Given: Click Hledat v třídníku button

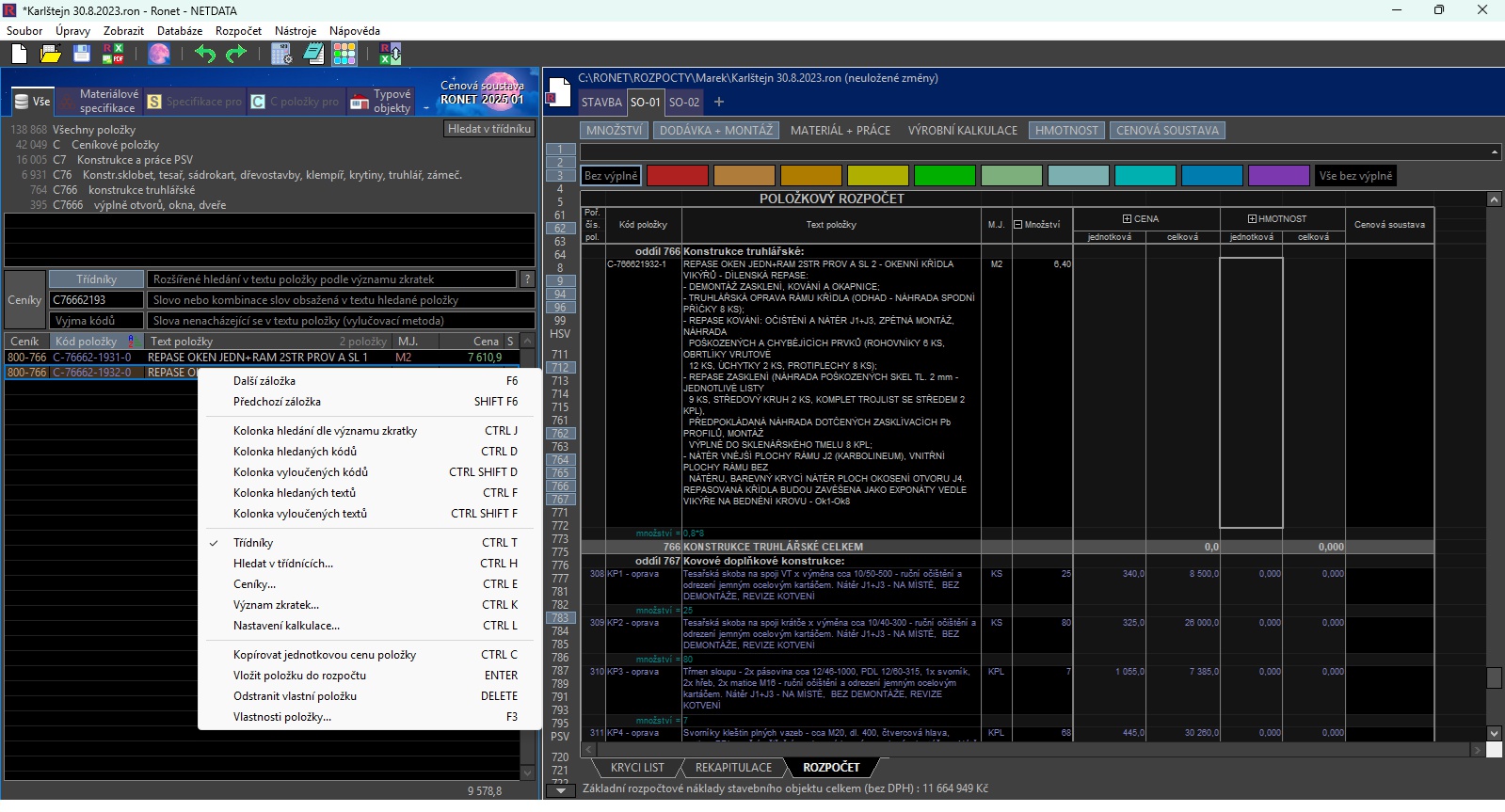Looking at the screenshot, I should [x=489, y=129].
